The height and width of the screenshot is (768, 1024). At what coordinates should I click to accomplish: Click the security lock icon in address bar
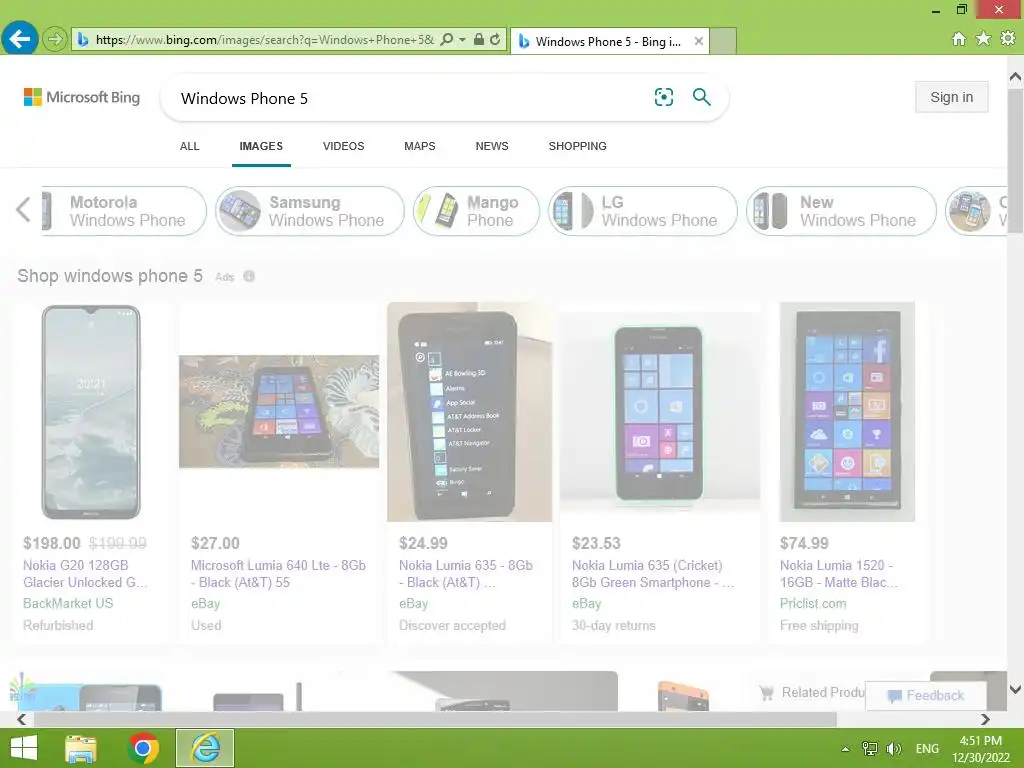479,39
